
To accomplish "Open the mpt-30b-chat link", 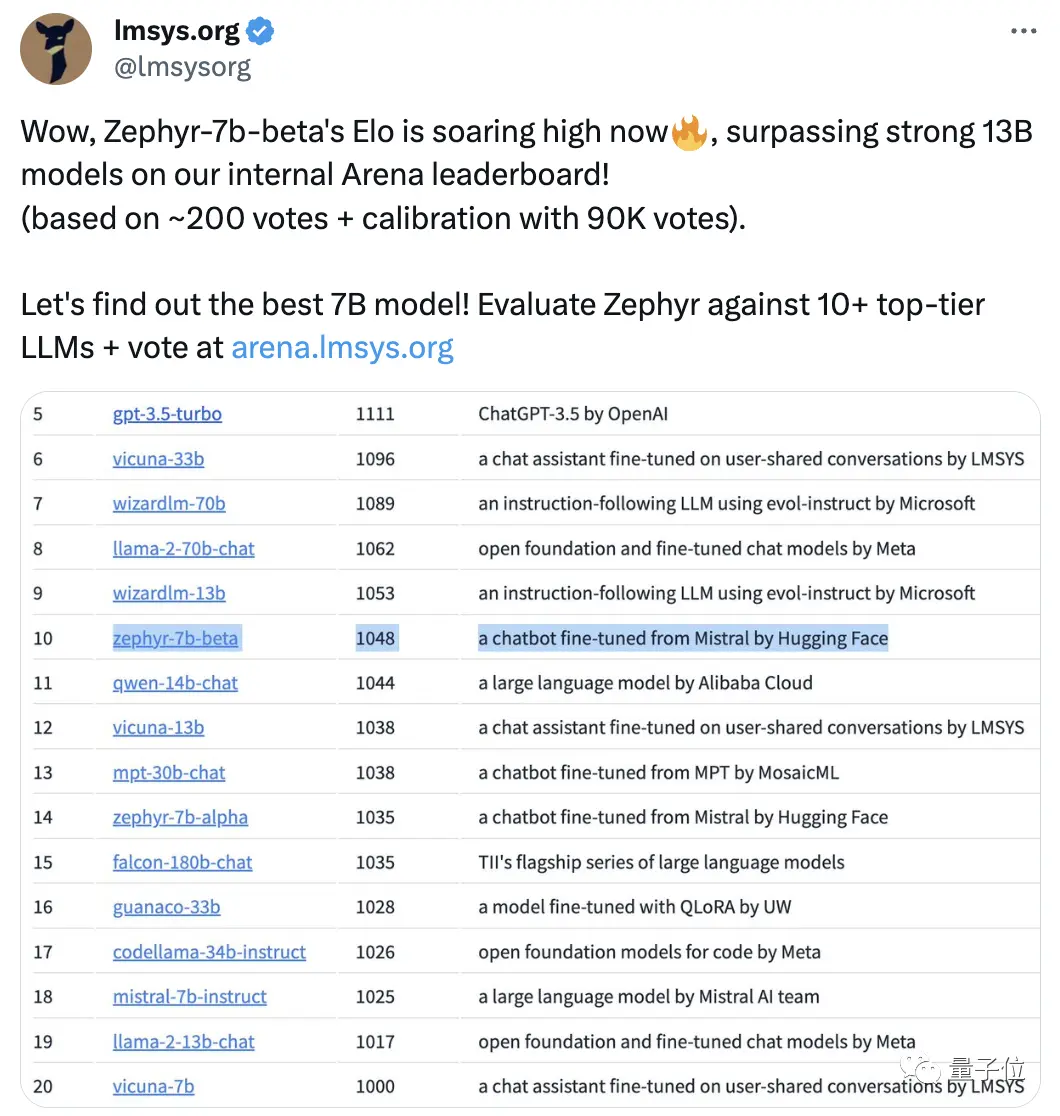I will click(x=169, y=773).
